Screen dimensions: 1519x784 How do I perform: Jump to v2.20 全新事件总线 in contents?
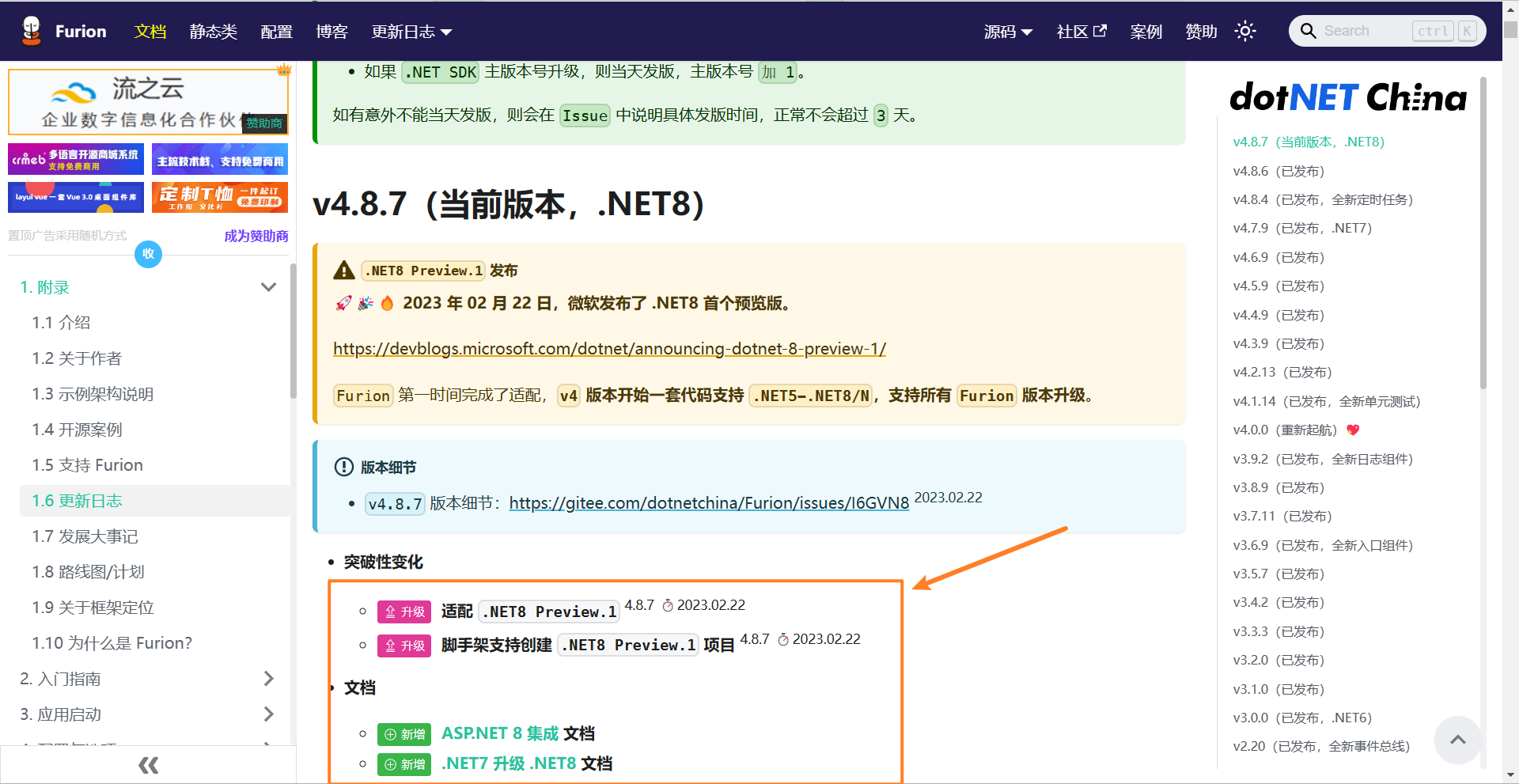(x=1321, y=746)
